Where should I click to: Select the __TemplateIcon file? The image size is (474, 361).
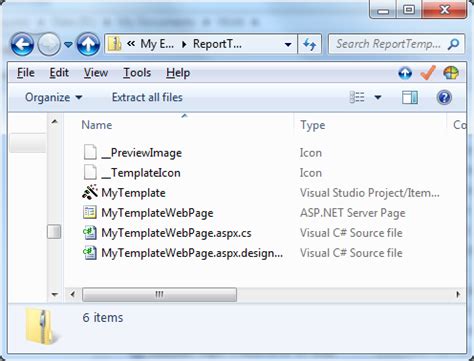(141, 173)
